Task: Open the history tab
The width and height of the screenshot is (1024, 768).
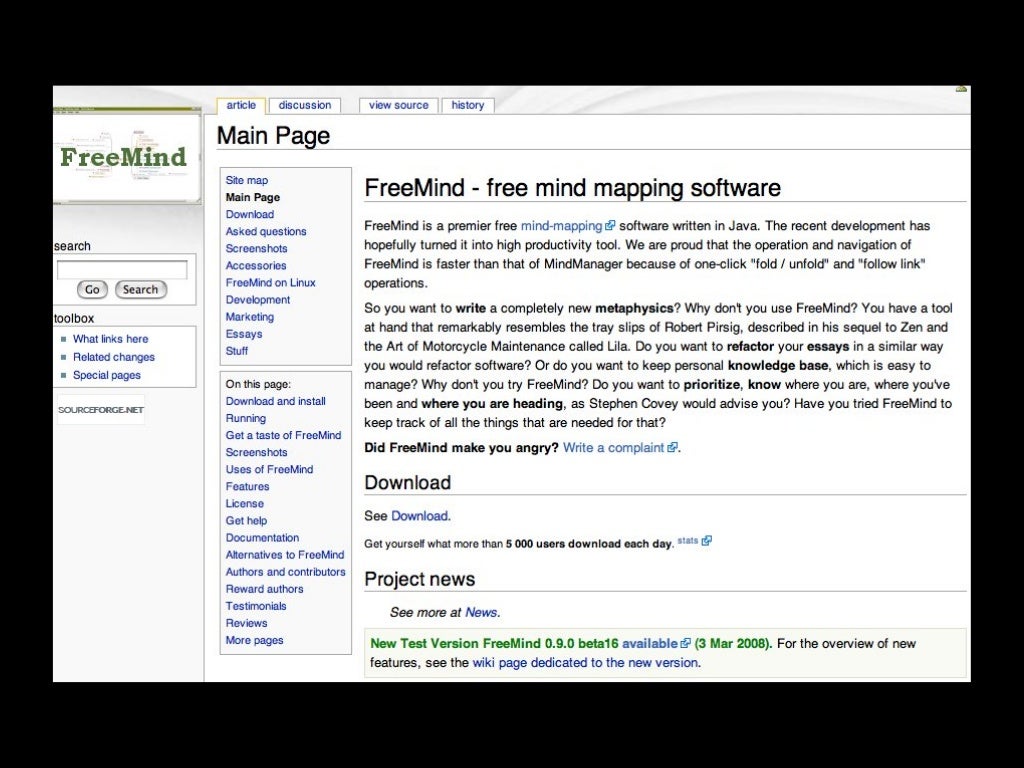Action: click(x=468, y=105)
